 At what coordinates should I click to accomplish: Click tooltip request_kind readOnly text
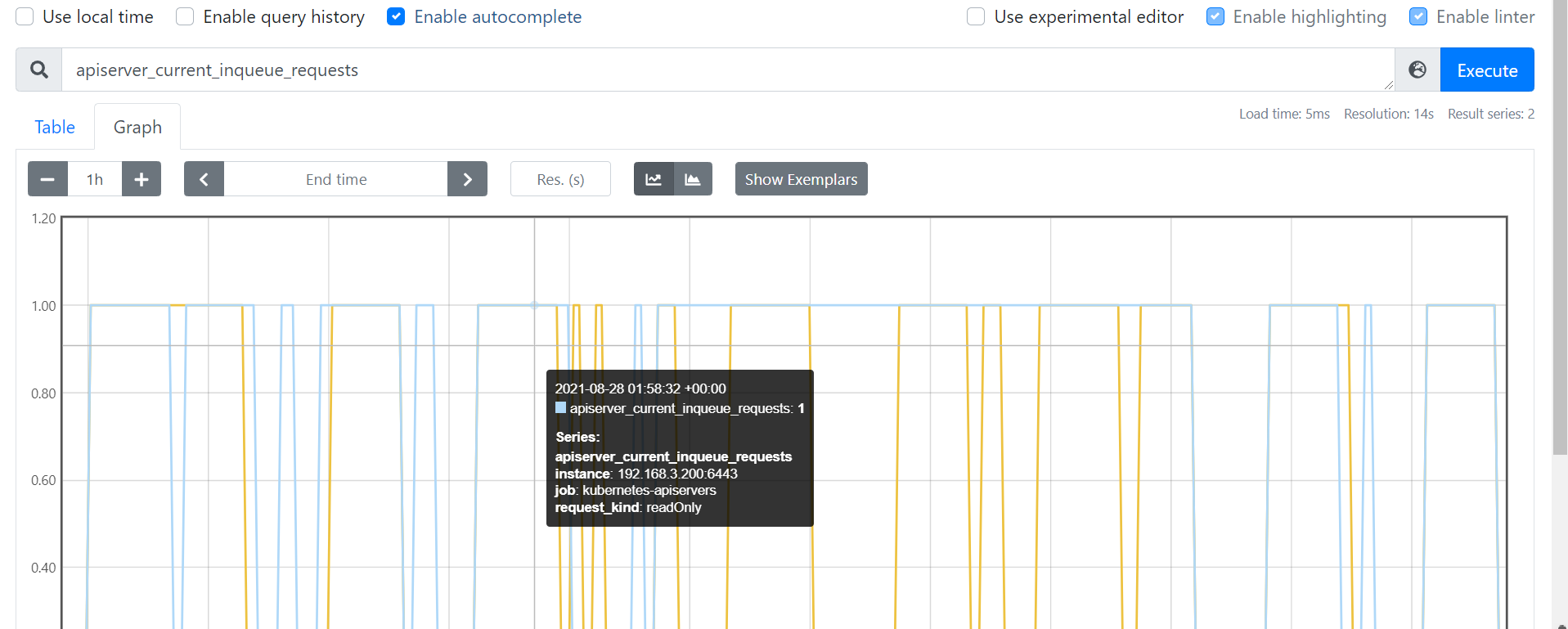click(628, 507)
